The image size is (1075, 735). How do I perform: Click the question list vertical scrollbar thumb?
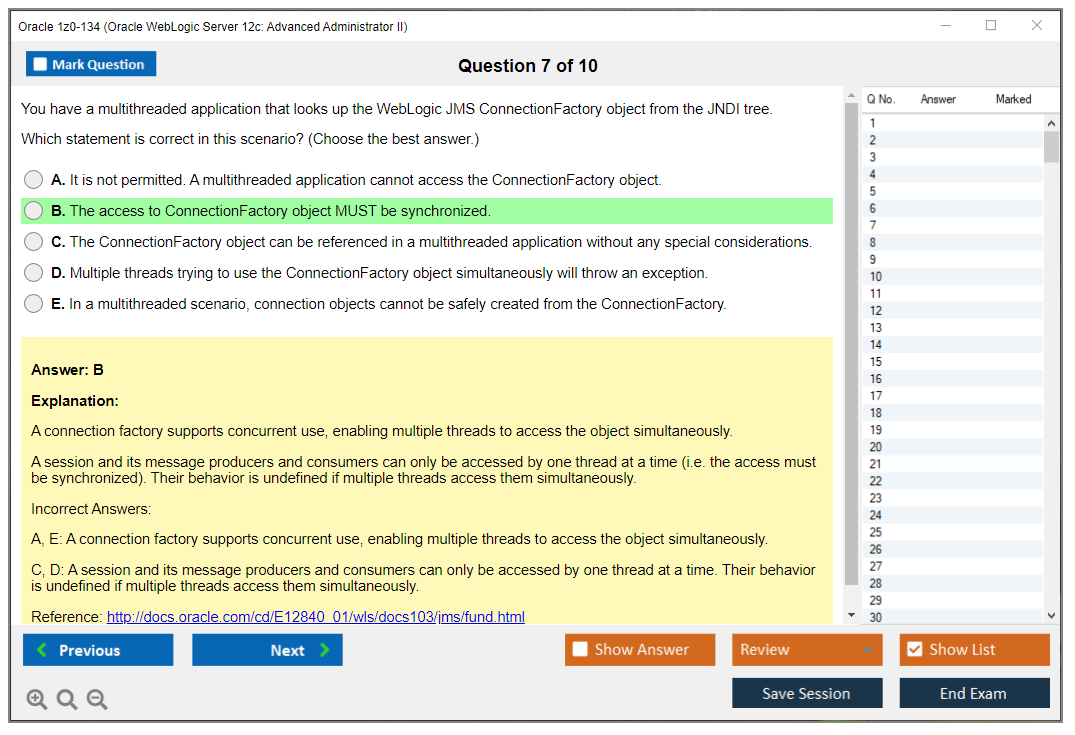tap(1051, 146)
